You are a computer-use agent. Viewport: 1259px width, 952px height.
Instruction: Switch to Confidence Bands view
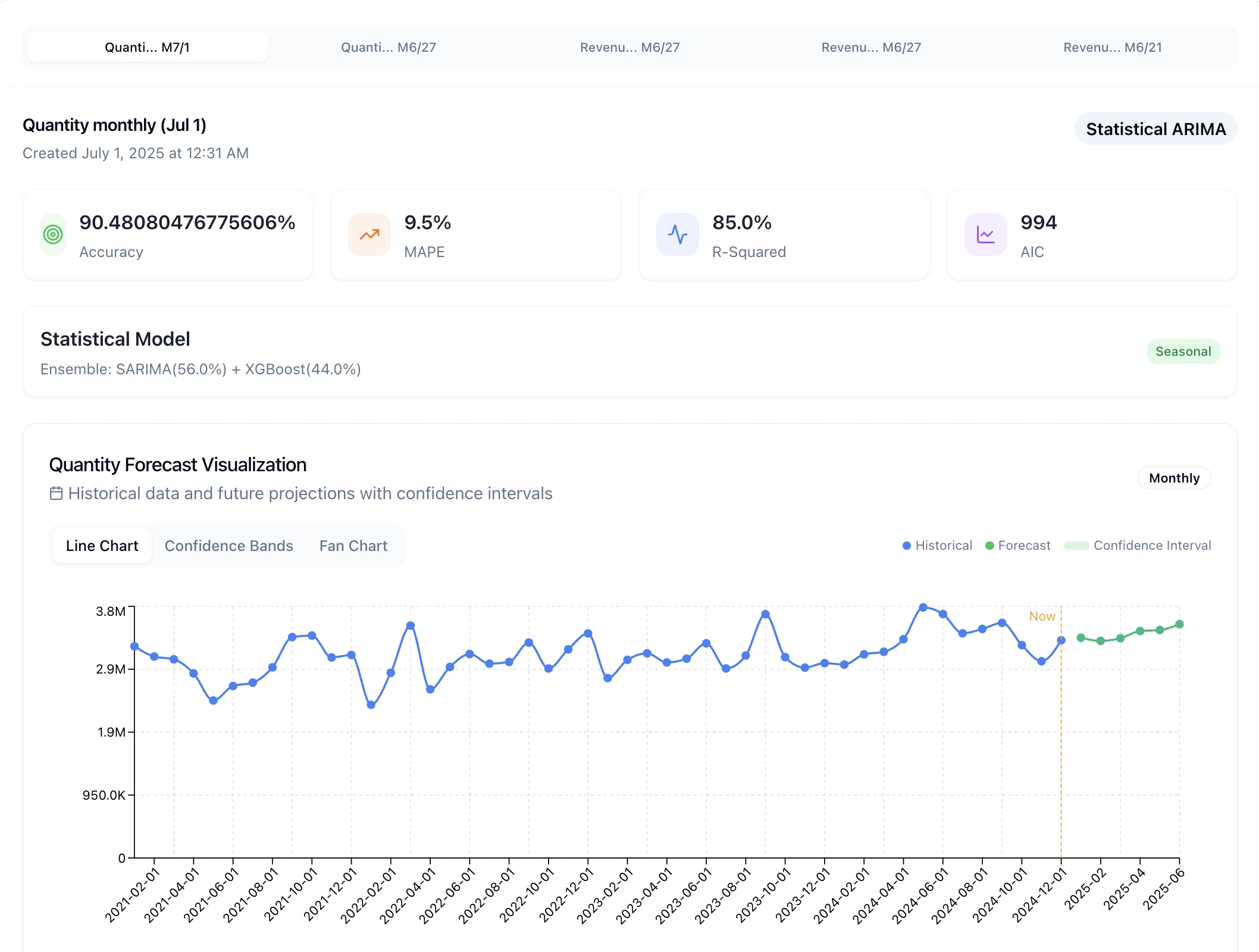[x=228, y=545]
